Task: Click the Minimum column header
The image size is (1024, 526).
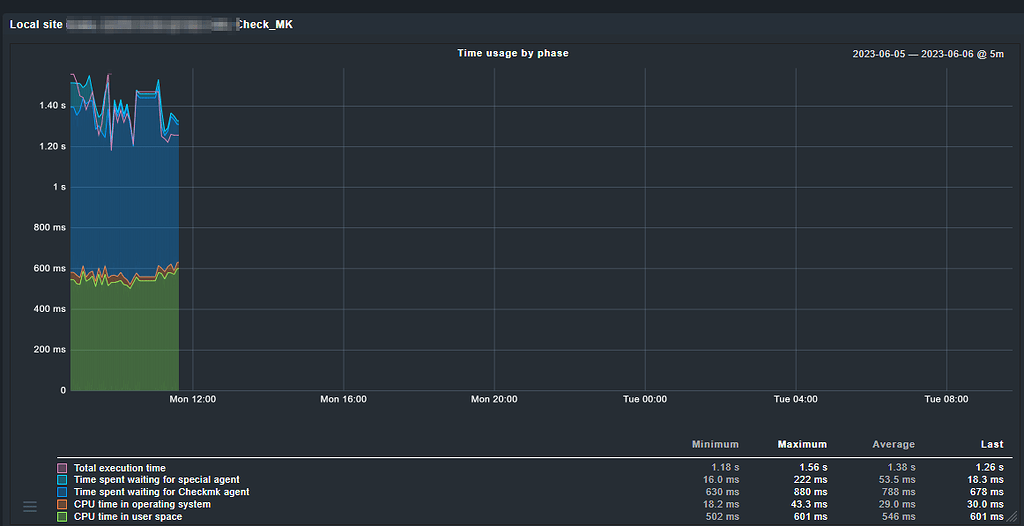Action: point(715,444)
